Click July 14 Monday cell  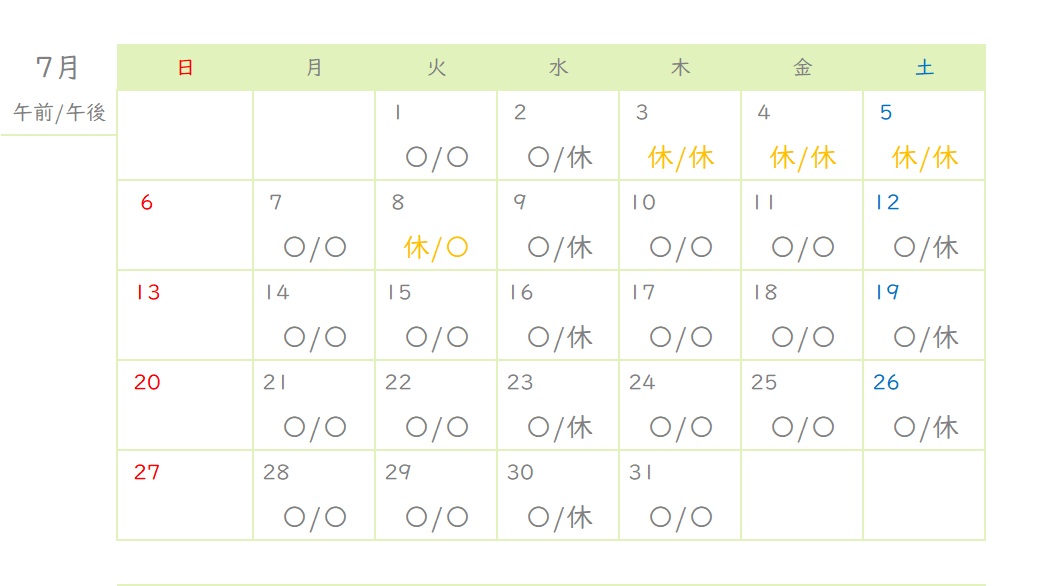point(314,315)
